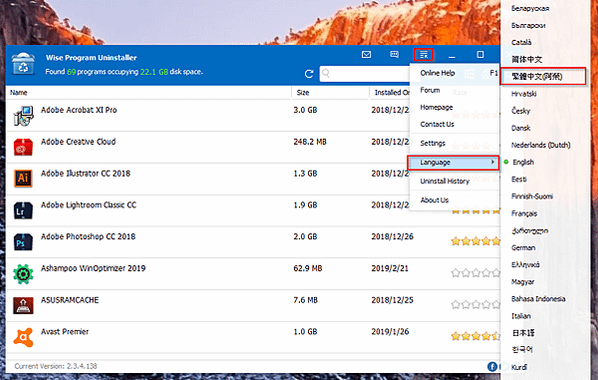Select Català in the language list

521,42
